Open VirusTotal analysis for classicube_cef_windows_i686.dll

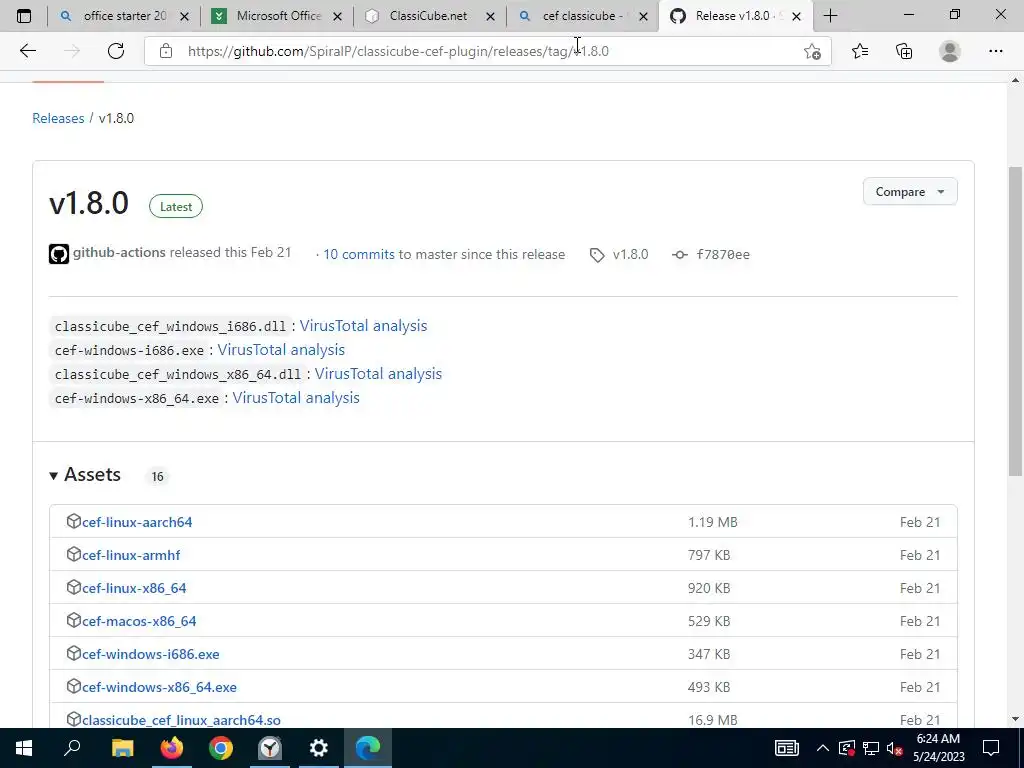tap(363, 325)
